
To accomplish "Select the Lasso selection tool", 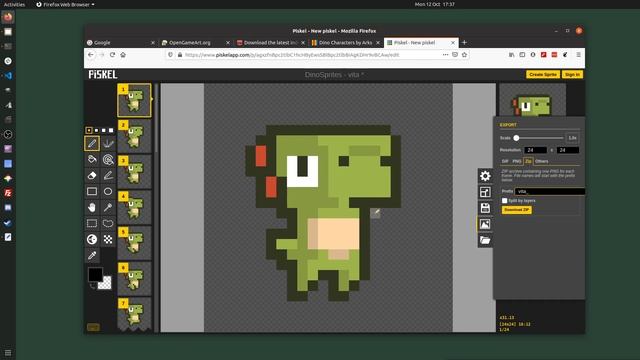I will [108, 223].
